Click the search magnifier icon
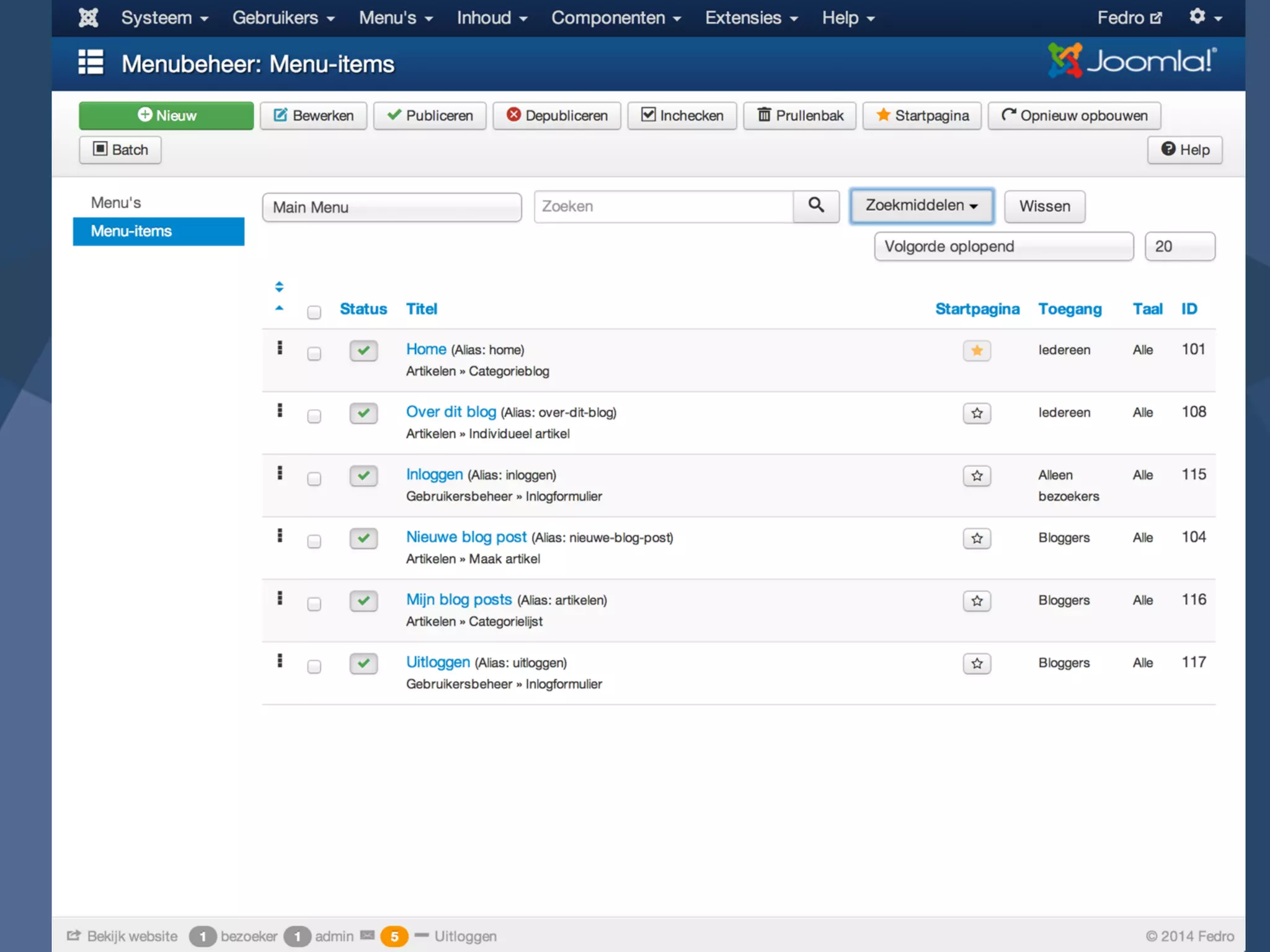The image size is (1270, 952). [x=816, y=206]
